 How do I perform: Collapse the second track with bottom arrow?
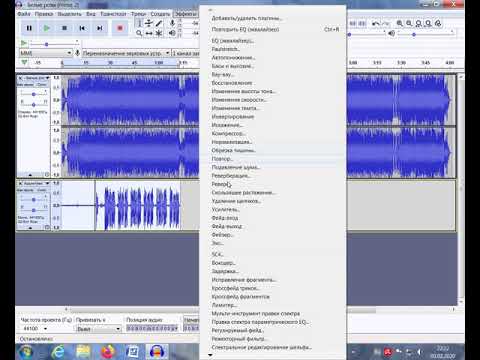tap(30, 228)
